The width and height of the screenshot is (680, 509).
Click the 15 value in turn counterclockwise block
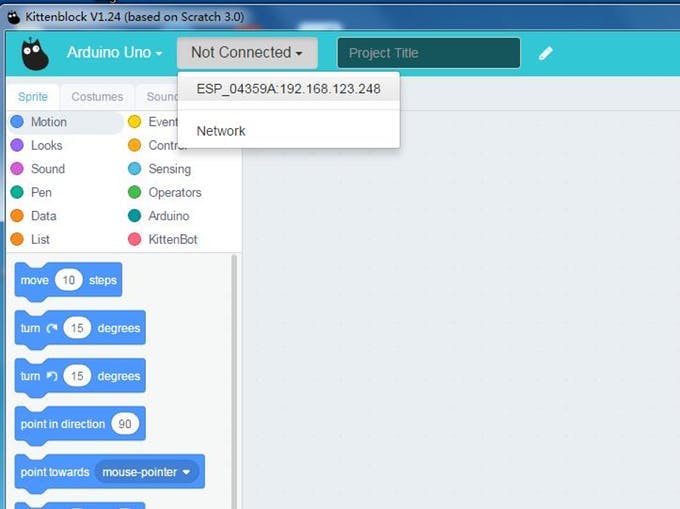click(77, 376)
